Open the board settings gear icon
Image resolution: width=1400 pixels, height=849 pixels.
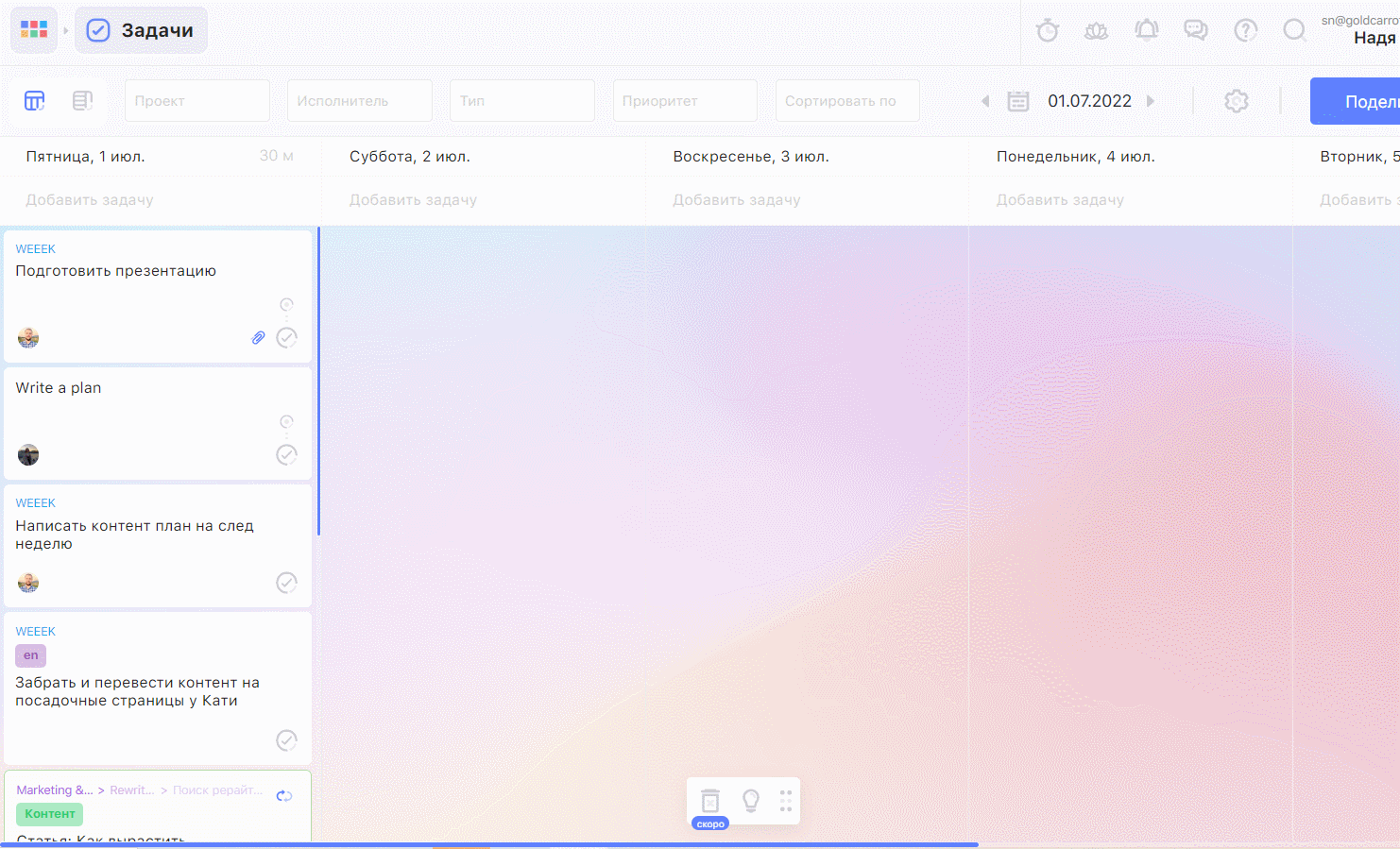pos(1236,101)
